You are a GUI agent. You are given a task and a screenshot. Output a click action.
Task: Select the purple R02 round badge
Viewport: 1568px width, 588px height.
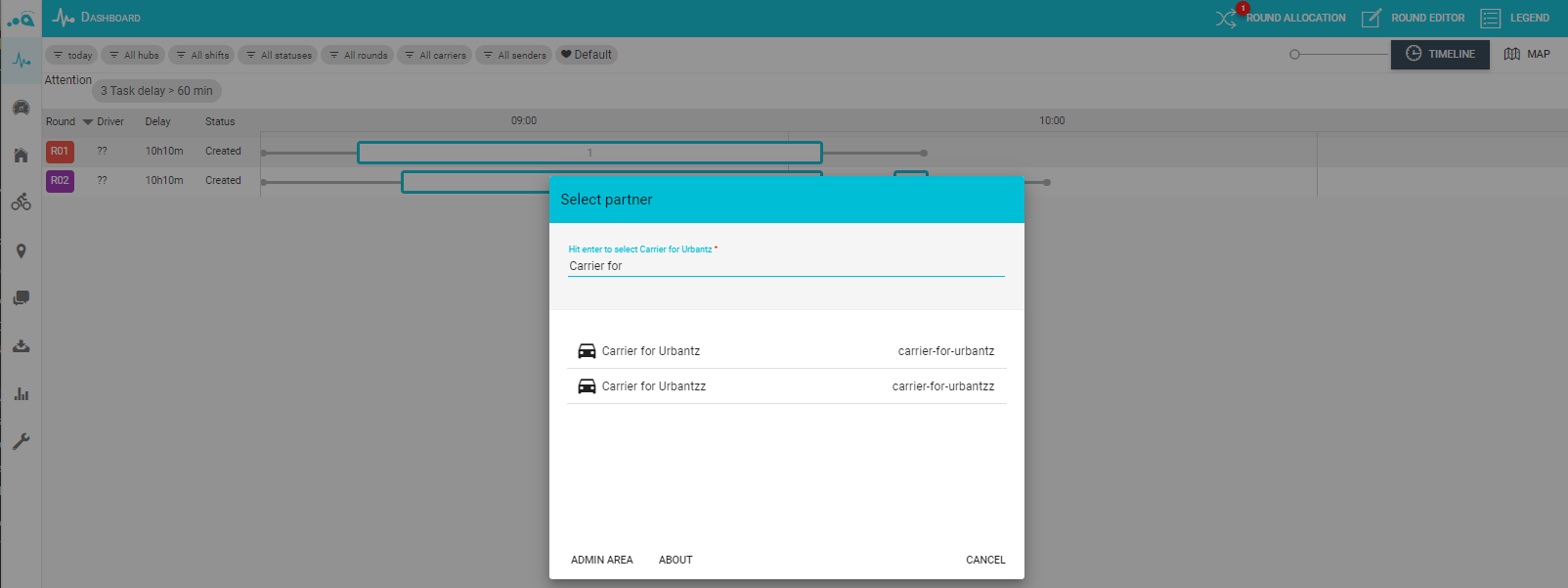[x=60, y=181]
